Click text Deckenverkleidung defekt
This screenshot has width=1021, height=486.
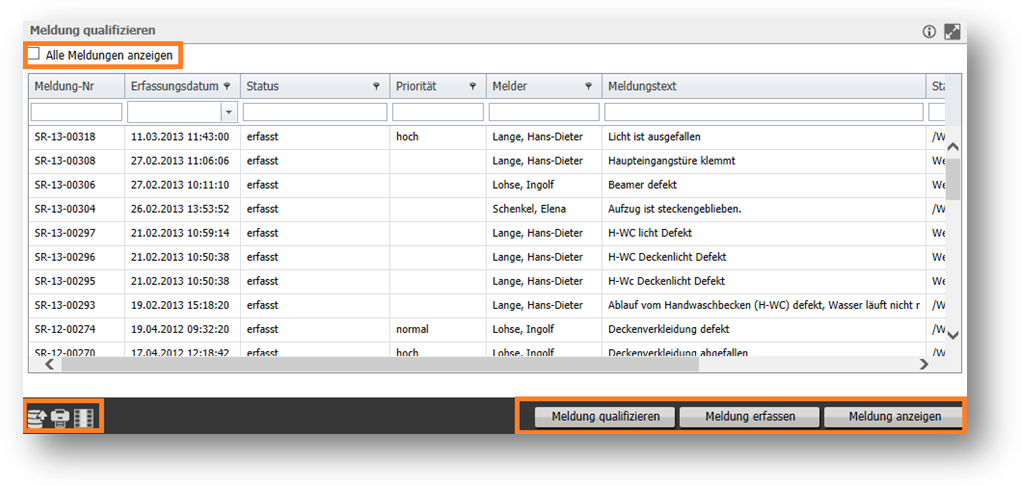click(x=669, y=330)
